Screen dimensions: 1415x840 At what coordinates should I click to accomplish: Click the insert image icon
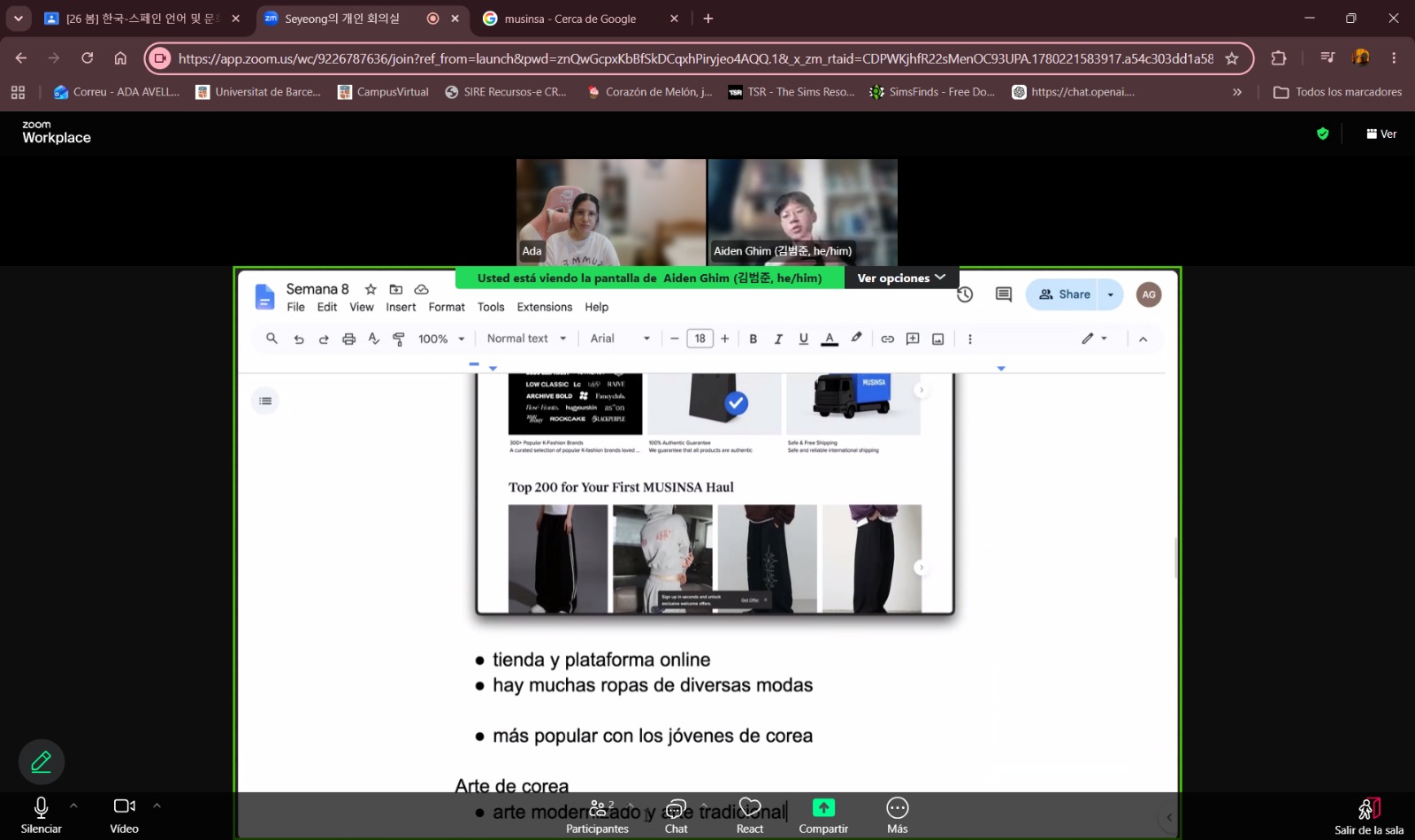(937, 339)
